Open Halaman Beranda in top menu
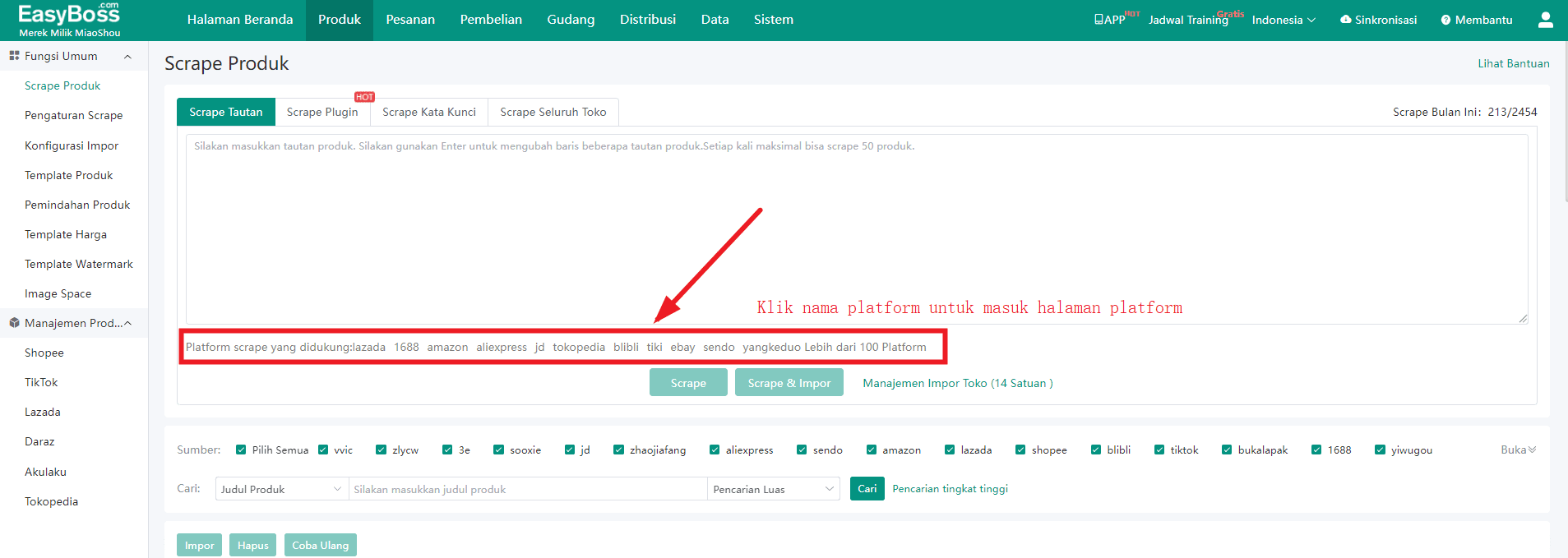Image resolution: width=1568 pixels, height=558 pixels. click(240, 20)
